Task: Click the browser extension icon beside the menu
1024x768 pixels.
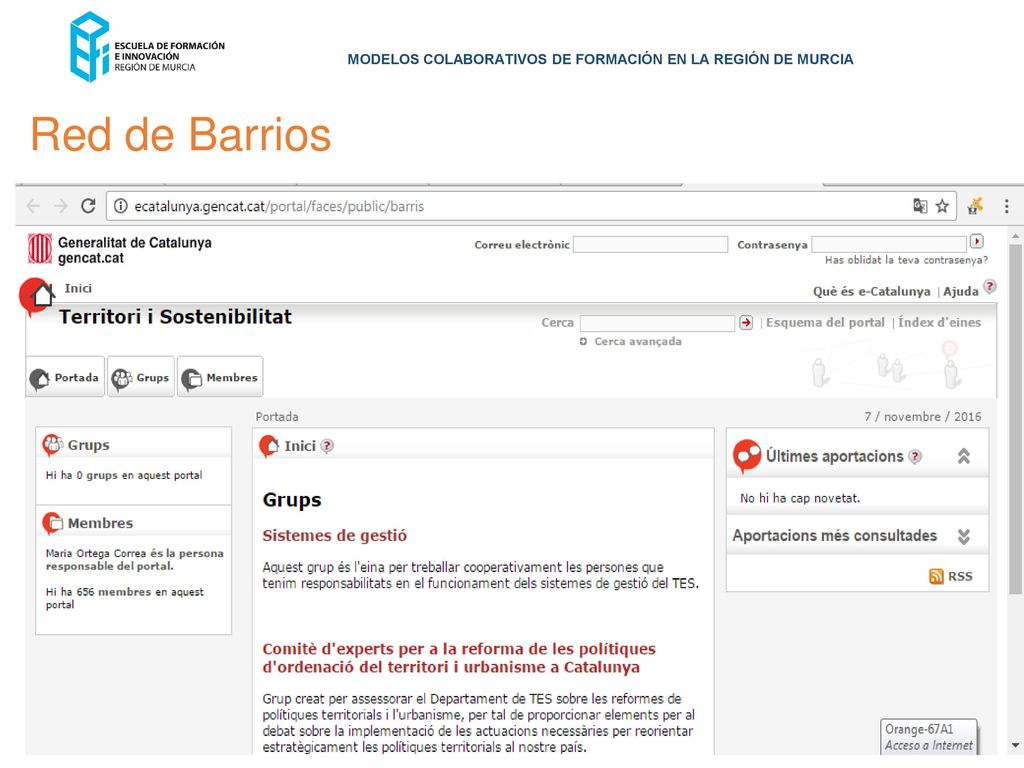Action: (975, 206)
